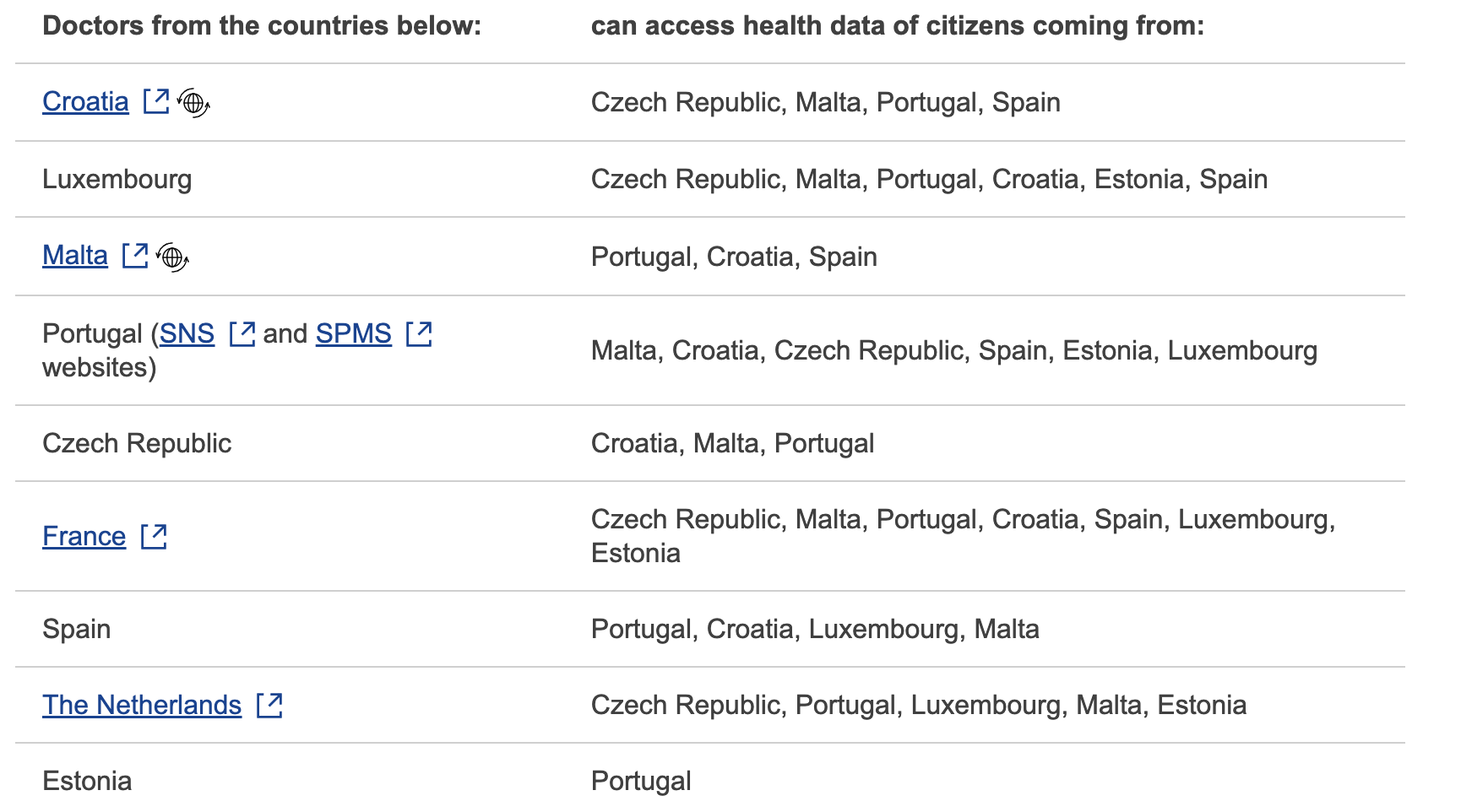Open the Croatia link
Viewport: 1461px width, 812px height.
[x=85, y=102]
